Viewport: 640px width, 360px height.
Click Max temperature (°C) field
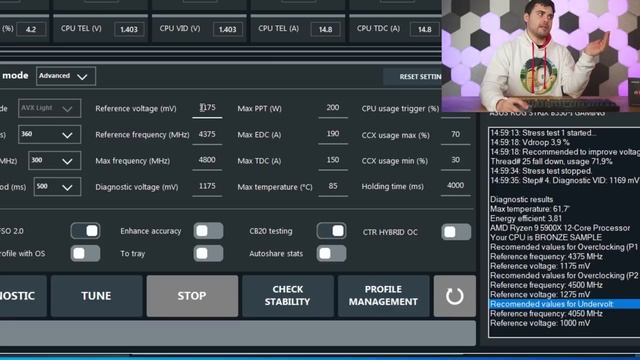pos(333,187)
